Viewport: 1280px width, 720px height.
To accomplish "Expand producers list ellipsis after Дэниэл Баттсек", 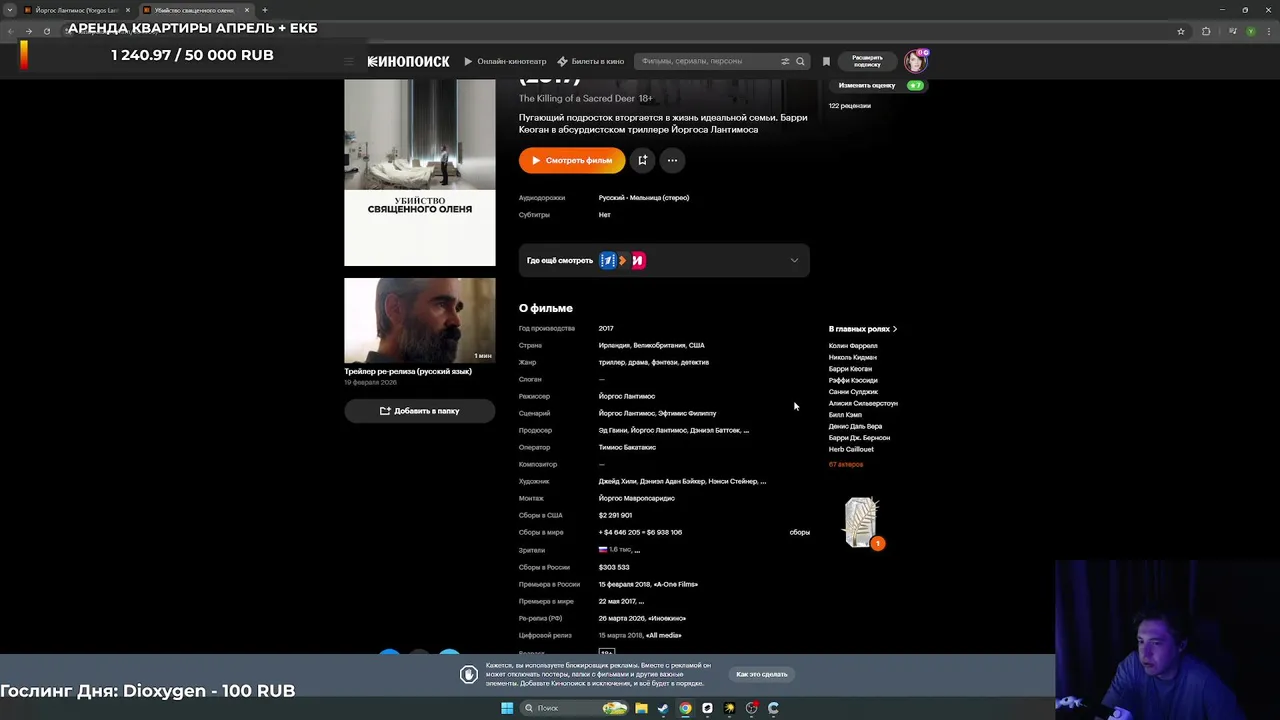I will click(x=746, y=431).
